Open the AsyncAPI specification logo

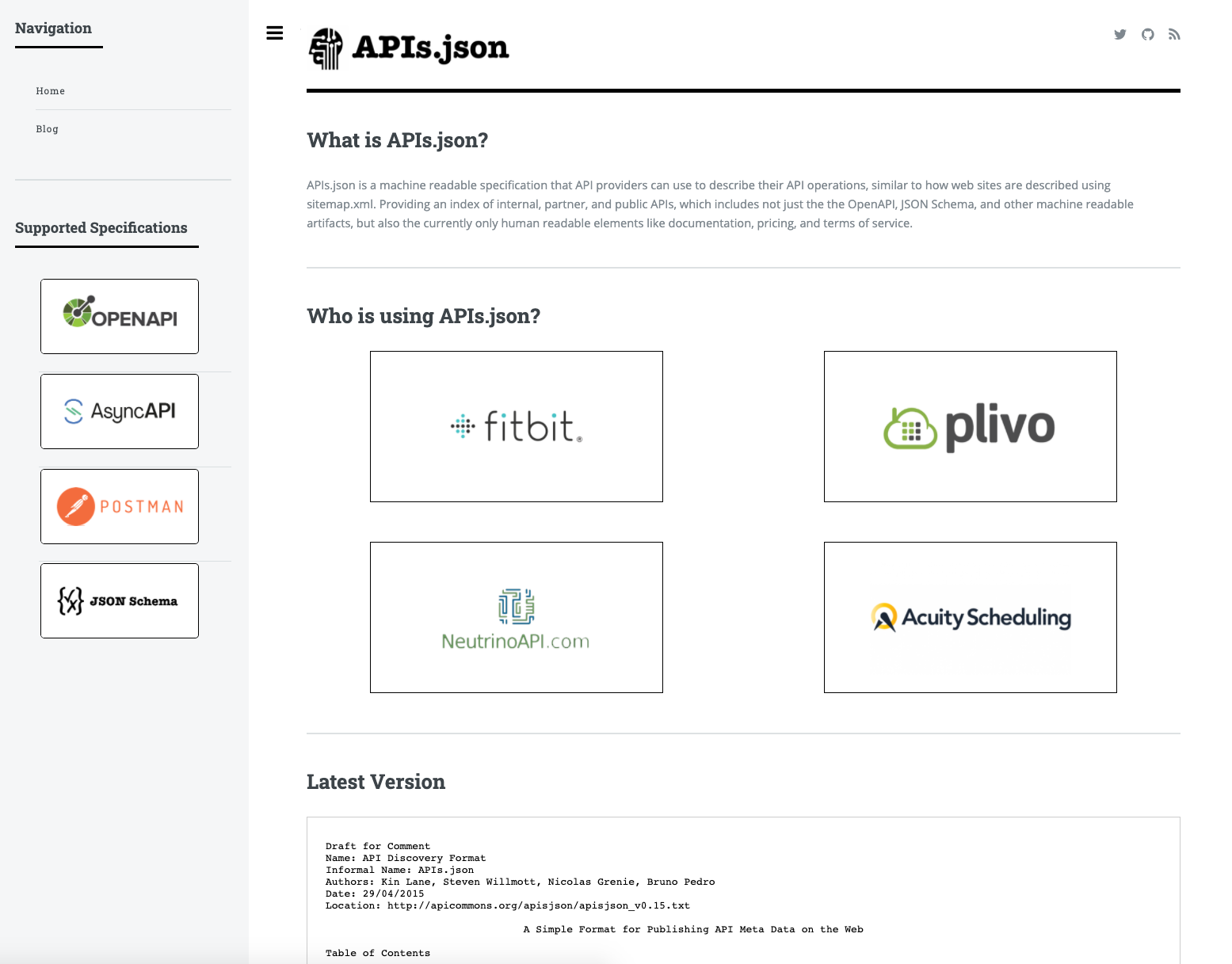point(120,411)
